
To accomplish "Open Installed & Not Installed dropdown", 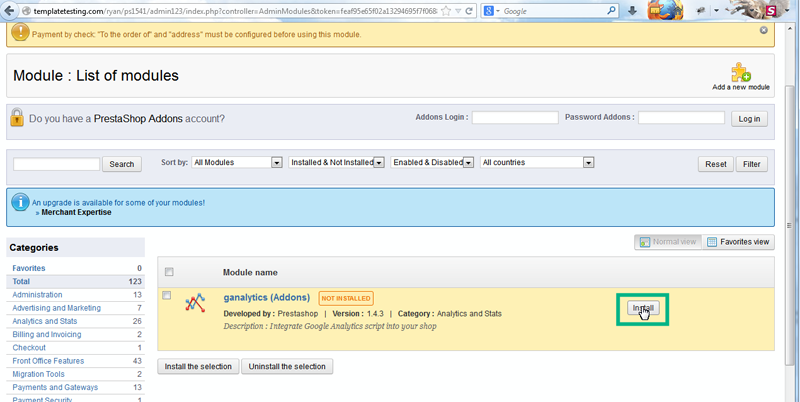I will point(336,162).
